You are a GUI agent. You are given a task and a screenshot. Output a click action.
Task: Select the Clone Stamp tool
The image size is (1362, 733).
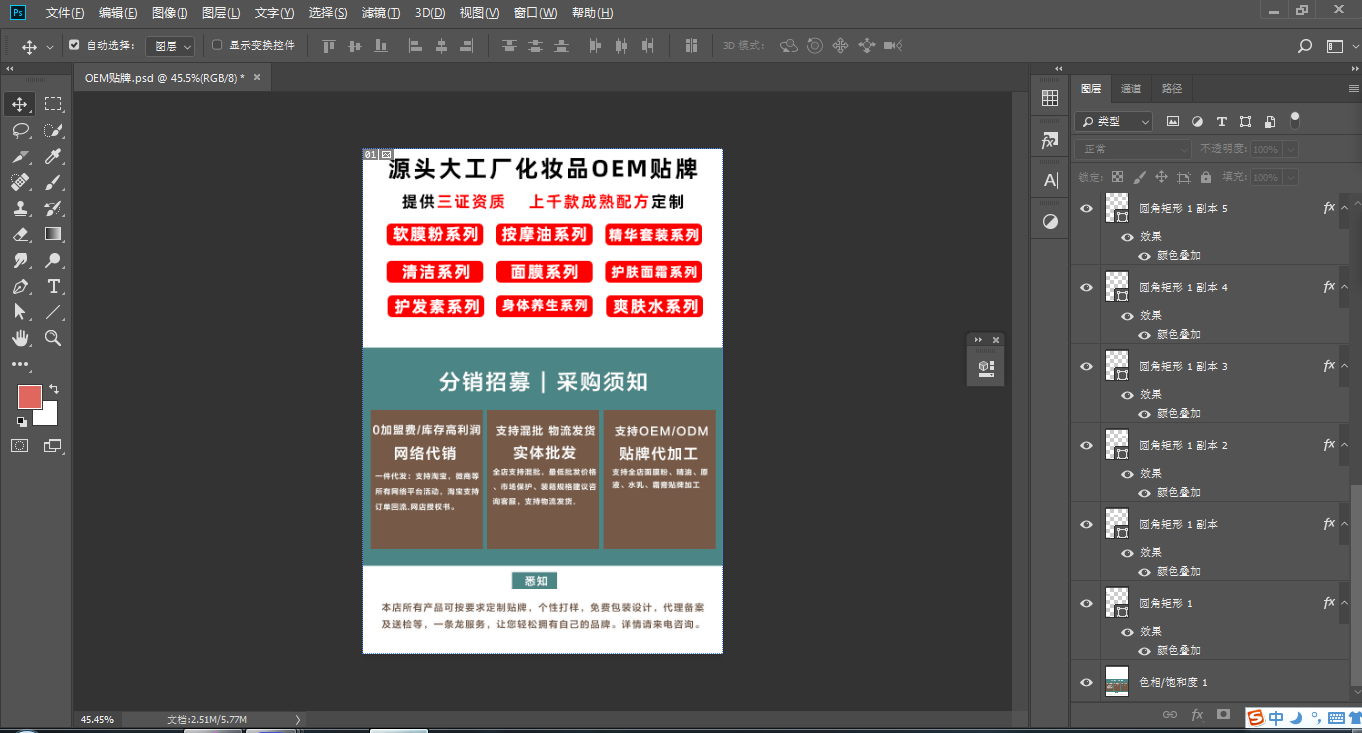20,208
